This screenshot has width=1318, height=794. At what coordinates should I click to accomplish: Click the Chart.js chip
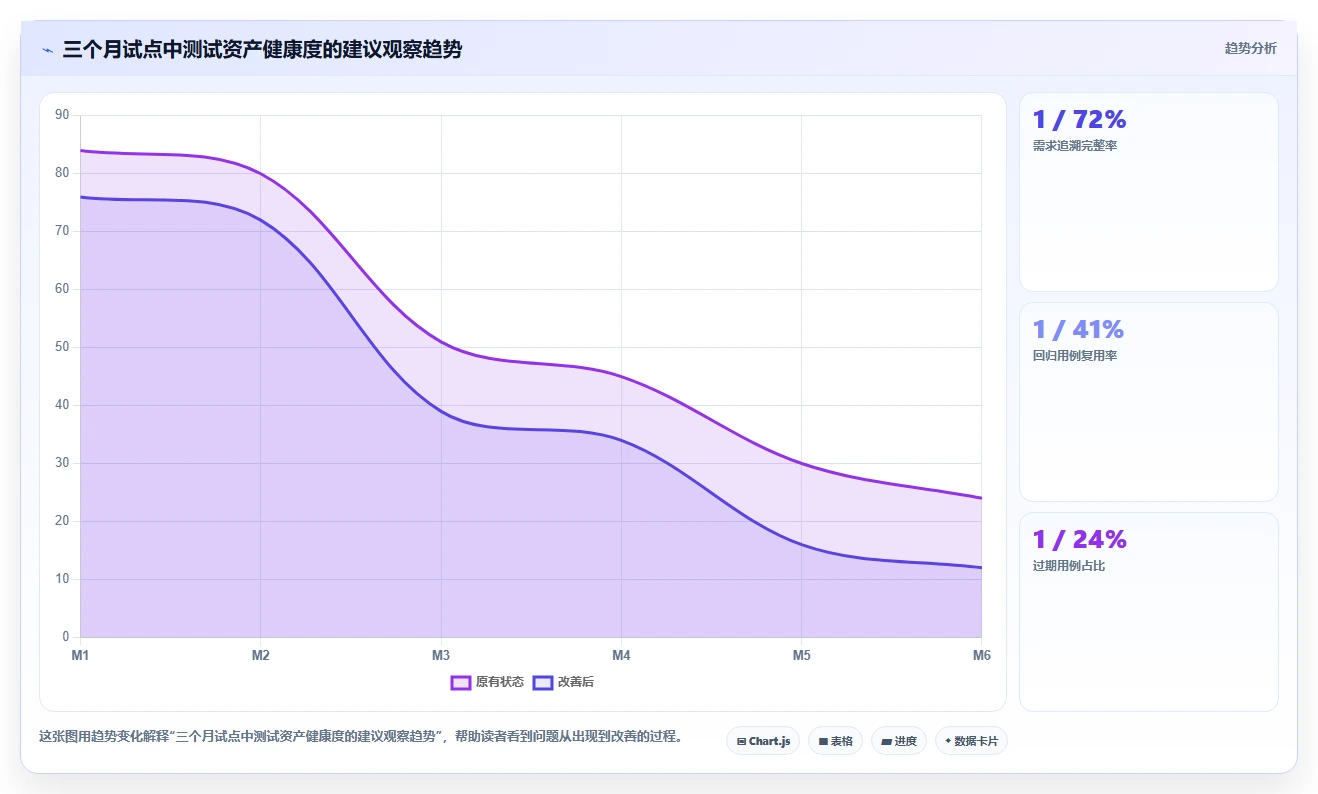tap(763, 741)
